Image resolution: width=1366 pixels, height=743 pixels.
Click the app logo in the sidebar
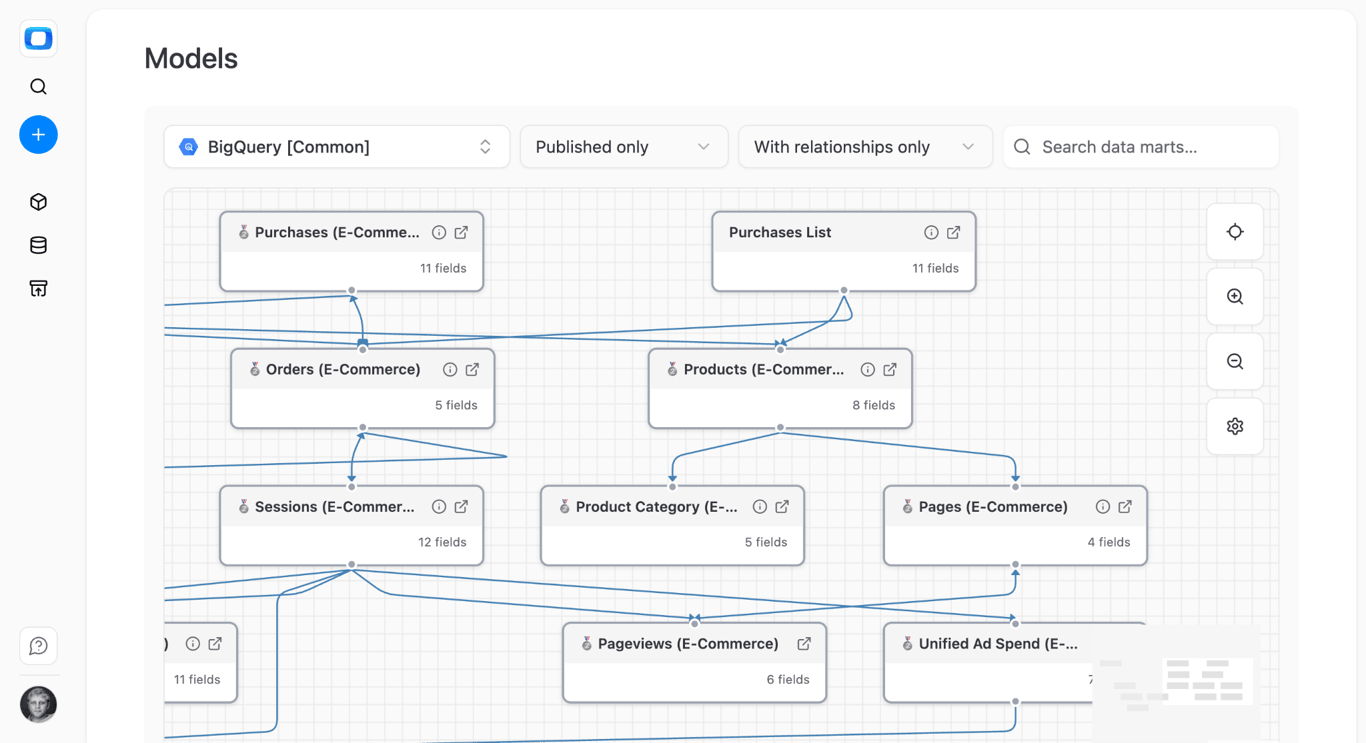38,39
